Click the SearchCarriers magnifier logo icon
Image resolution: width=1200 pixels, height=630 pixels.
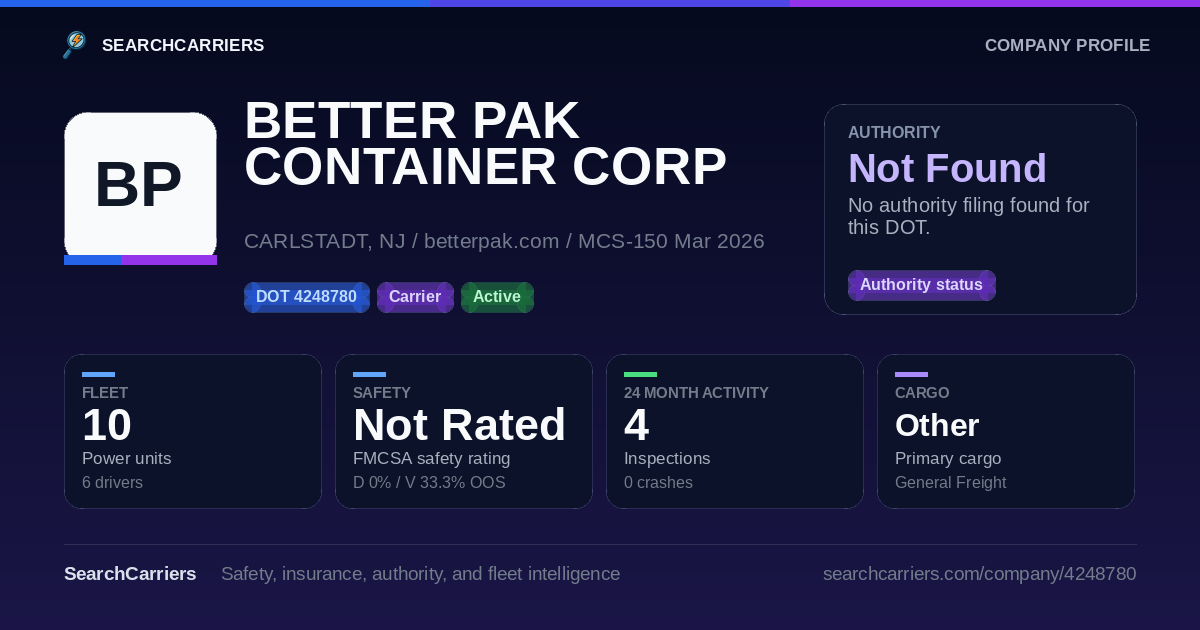pos(75,45)
